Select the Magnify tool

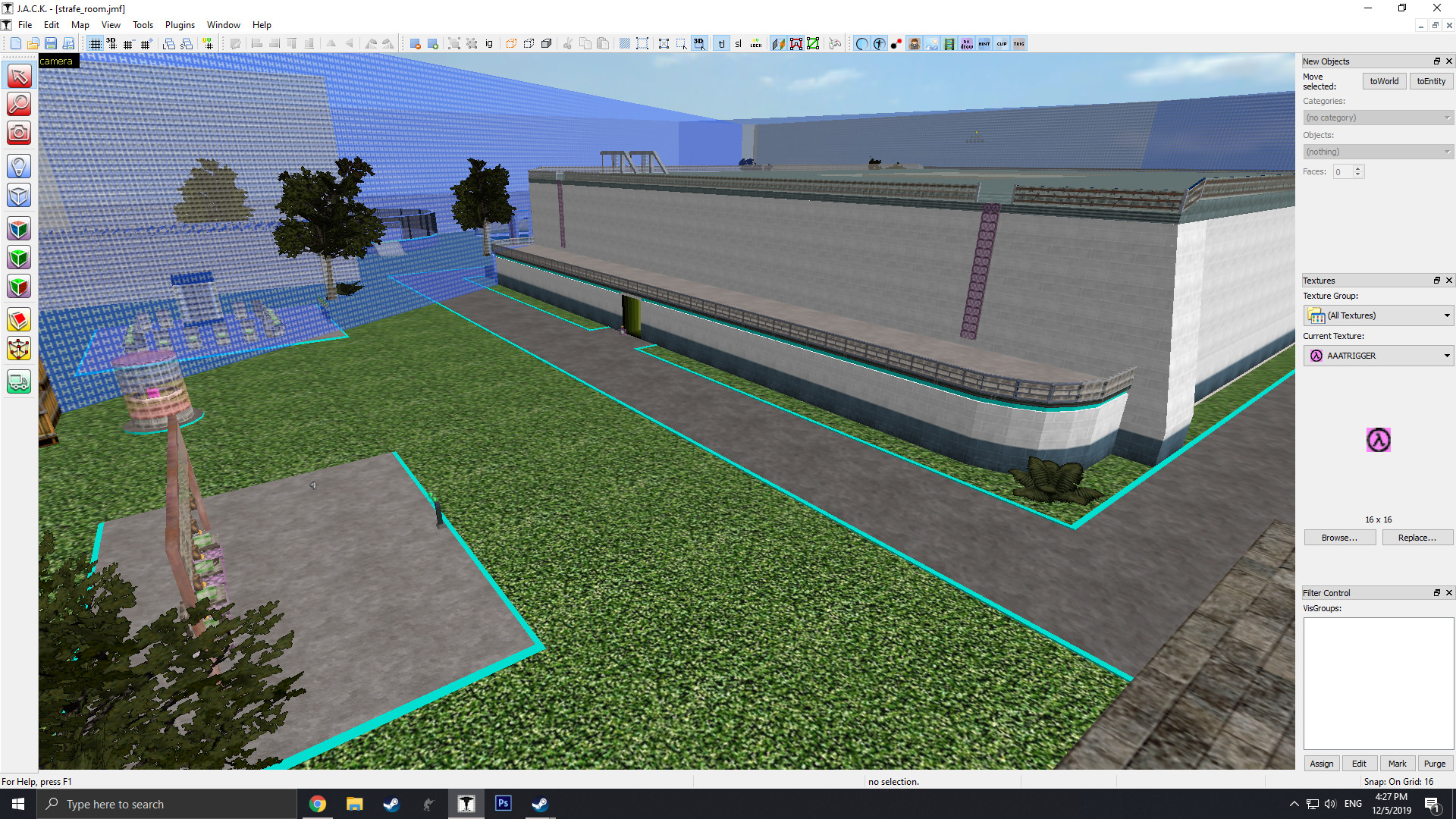click(x=19, y=104)
